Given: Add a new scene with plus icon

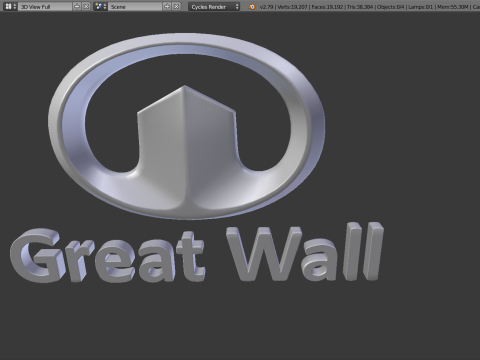Looking at the screenshot, I should point(167,6).
